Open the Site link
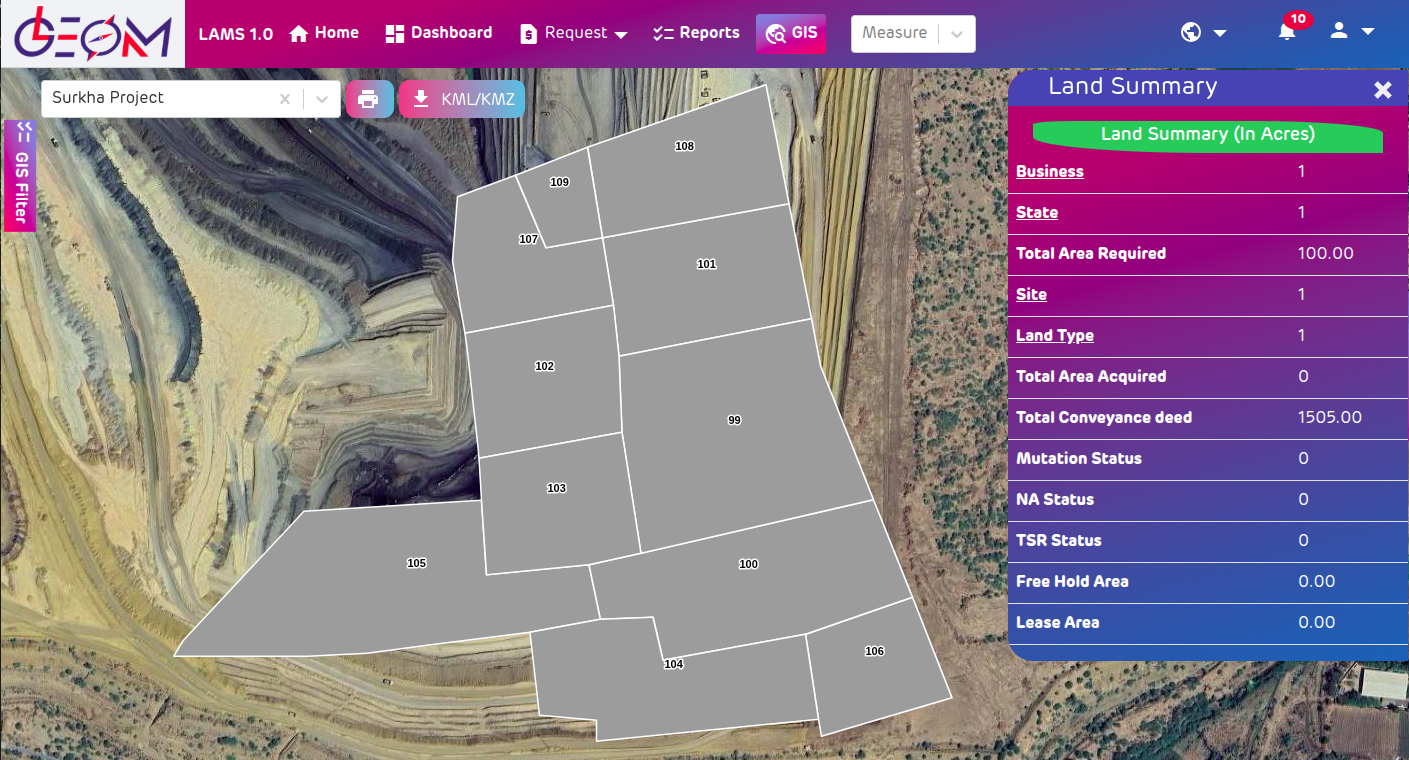The image size is (1409, 760). pyautogui.click(x=1031, y=295)
